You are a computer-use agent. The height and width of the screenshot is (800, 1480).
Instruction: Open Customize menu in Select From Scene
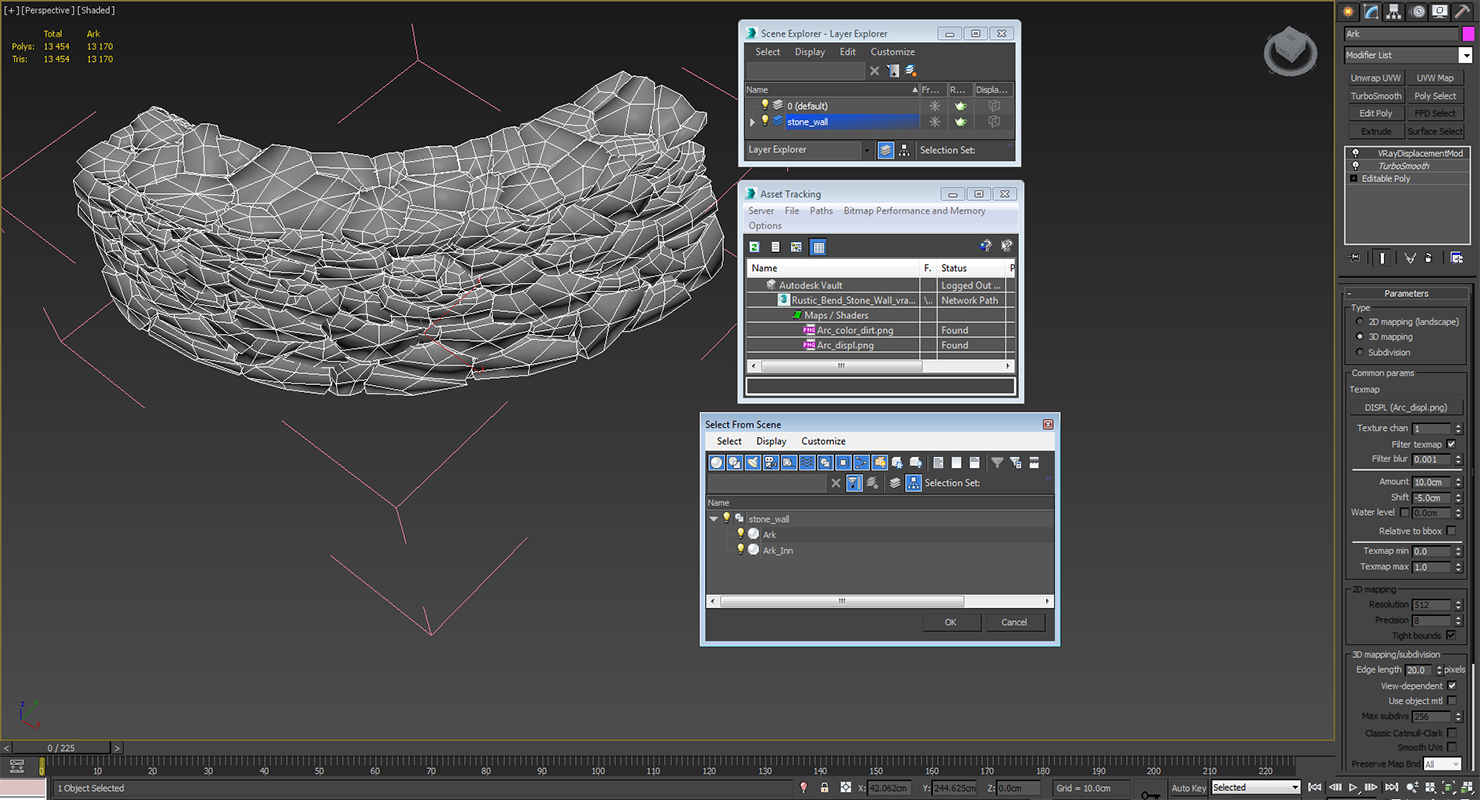(823, 441)
